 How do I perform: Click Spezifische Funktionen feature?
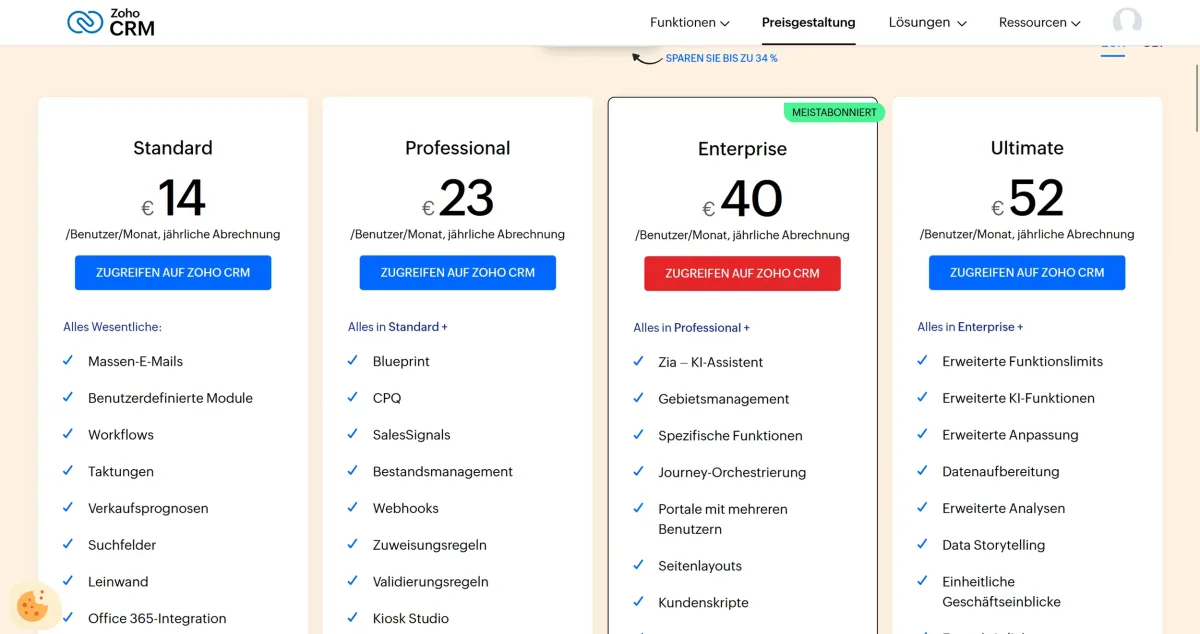730,436
